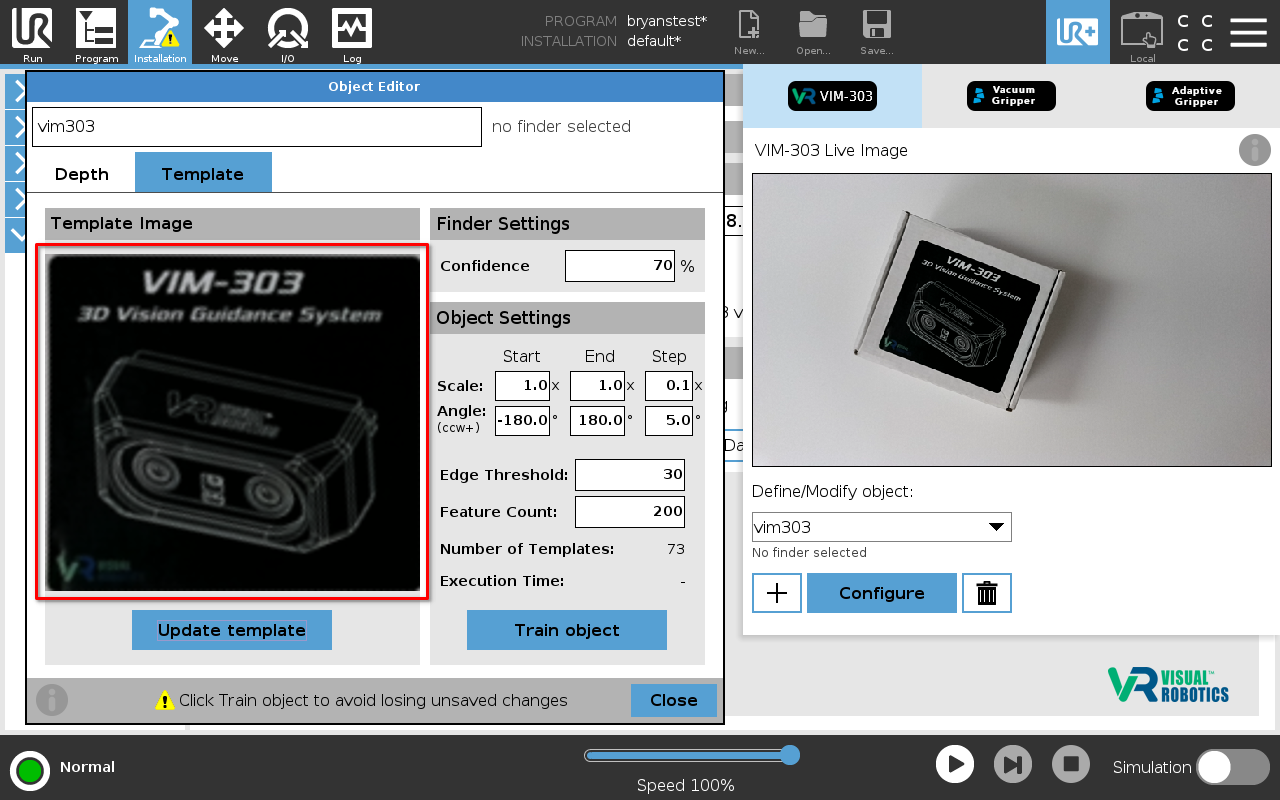View the Log tab
This screenshot has width=1280, height=800.
pyautogui.click(x=352, y=33)
